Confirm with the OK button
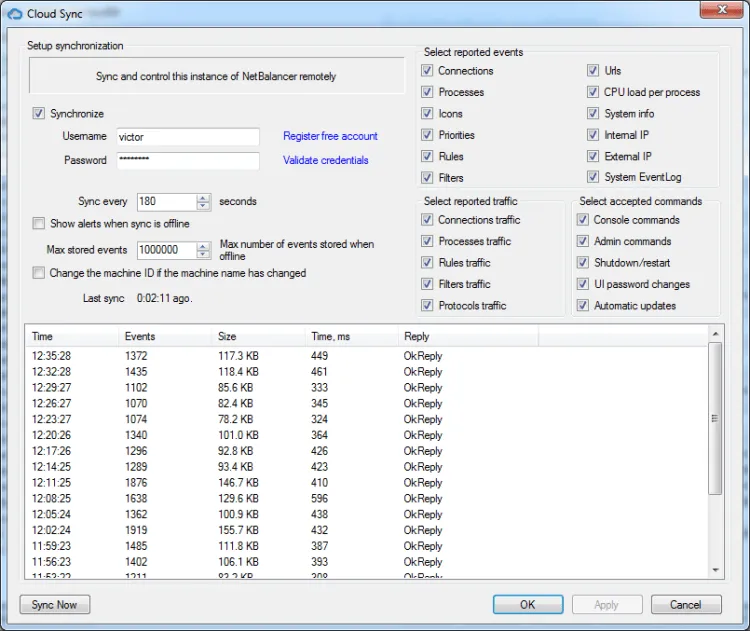This screenshot has width=750, height=631. (x=528, y=605)
